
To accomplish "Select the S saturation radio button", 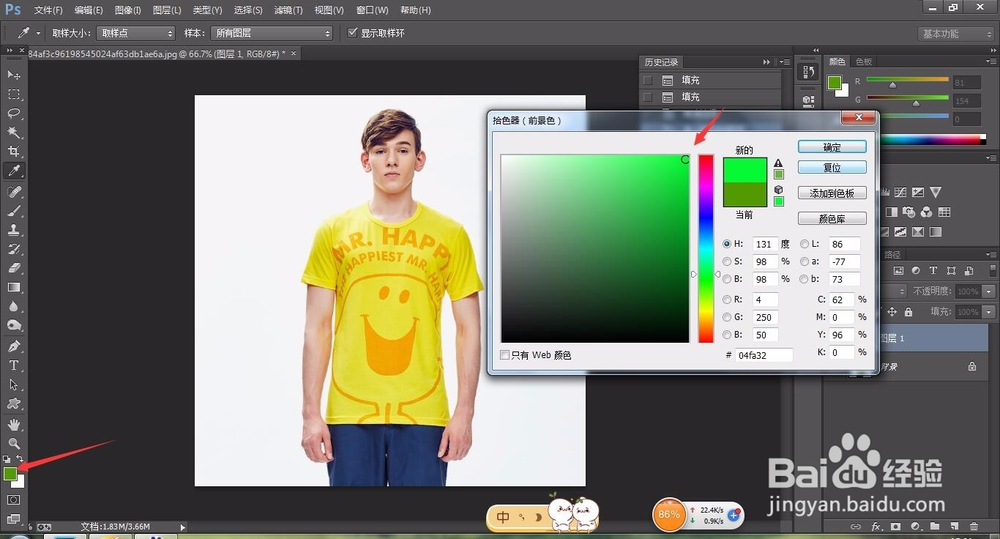I will (727, 262).
